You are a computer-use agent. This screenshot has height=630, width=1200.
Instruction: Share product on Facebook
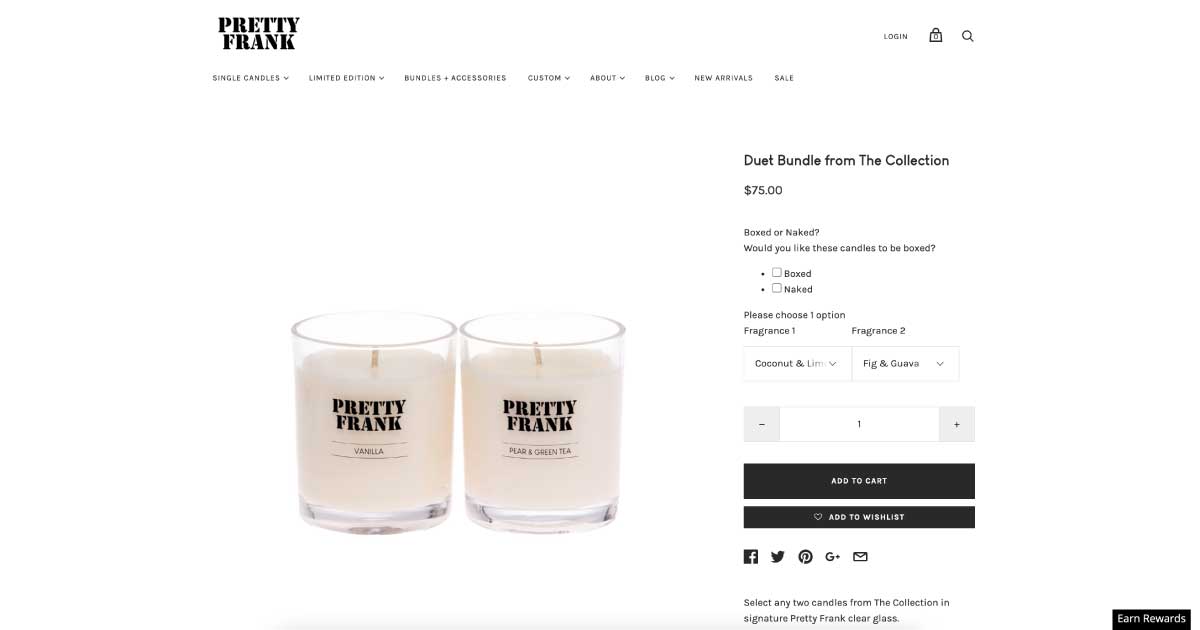pos(751,557)
